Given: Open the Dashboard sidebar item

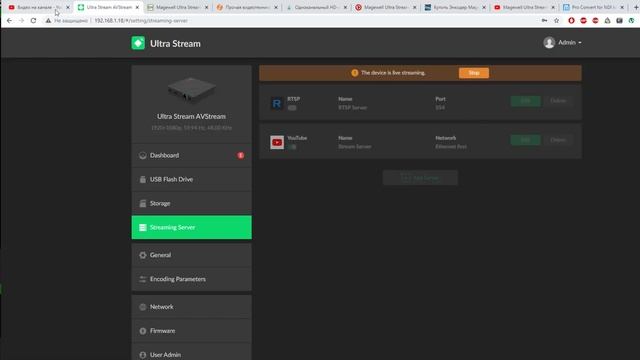Looking at the screenshot, I should 191,156.
